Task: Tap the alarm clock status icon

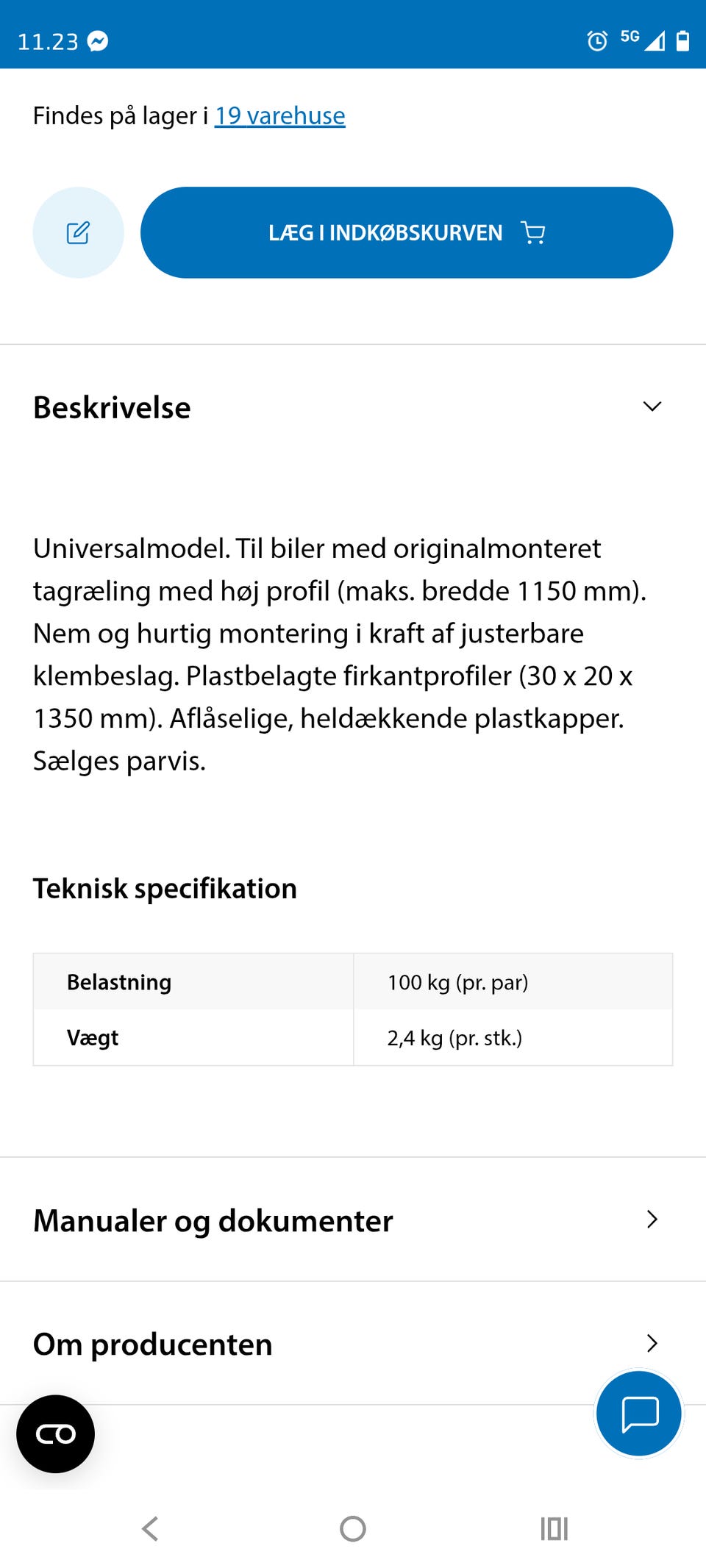Action: 597,41
